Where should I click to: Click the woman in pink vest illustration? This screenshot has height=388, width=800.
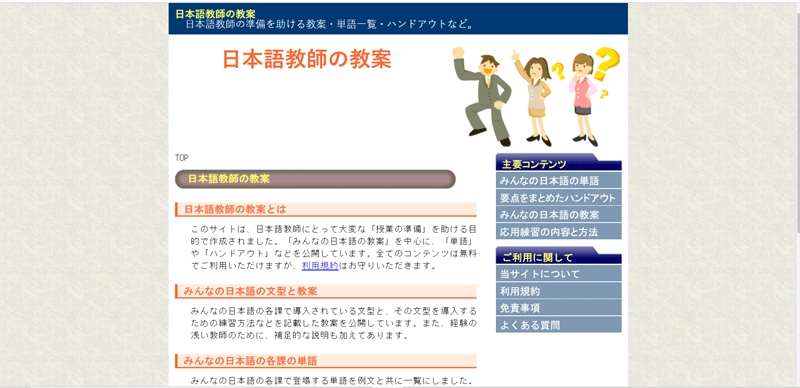[x=584, y=100]
